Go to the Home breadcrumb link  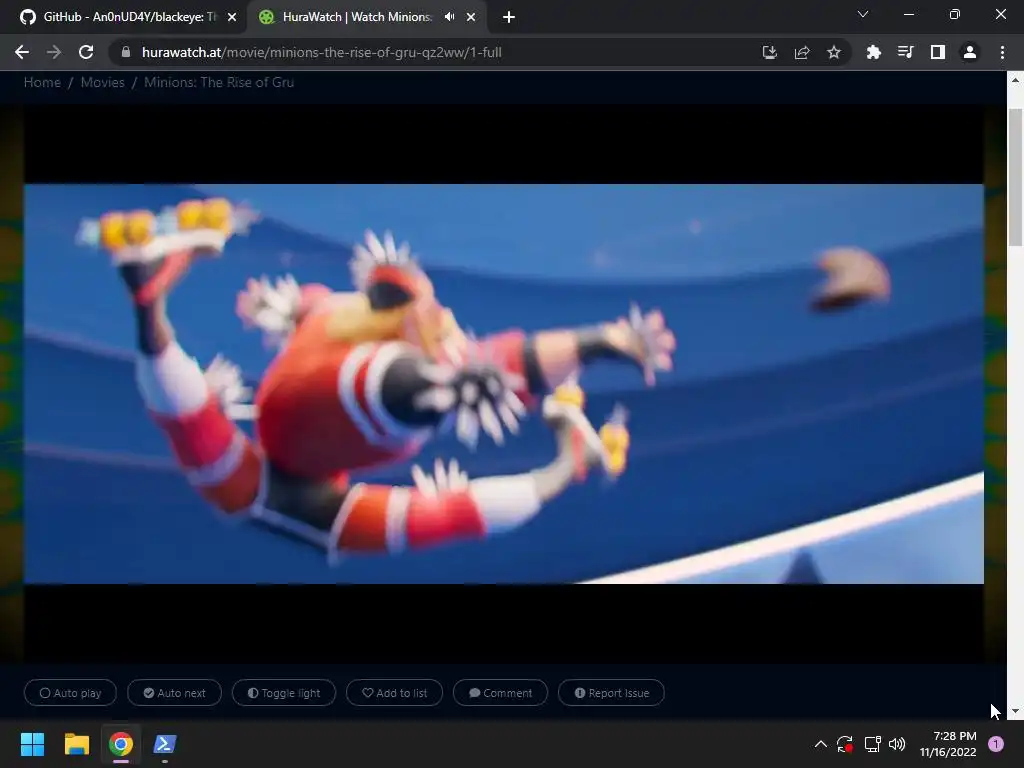pos(42,82)
